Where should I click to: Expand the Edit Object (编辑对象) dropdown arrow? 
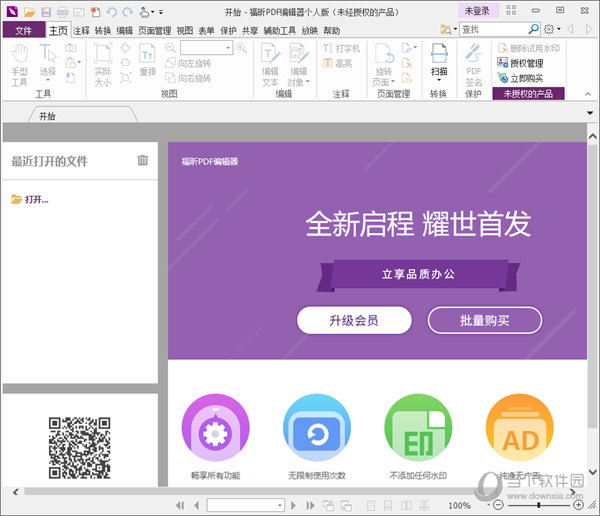tap(308, 82)
